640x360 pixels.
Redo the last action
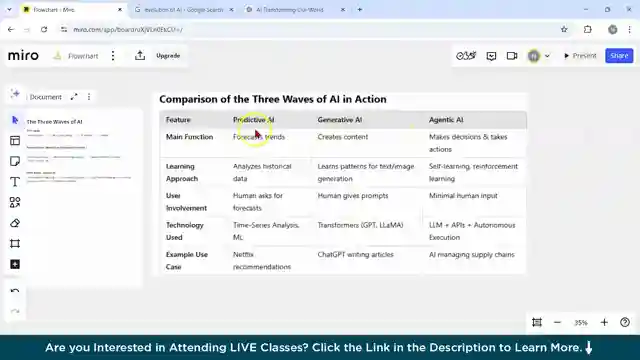tap(15, 311)
